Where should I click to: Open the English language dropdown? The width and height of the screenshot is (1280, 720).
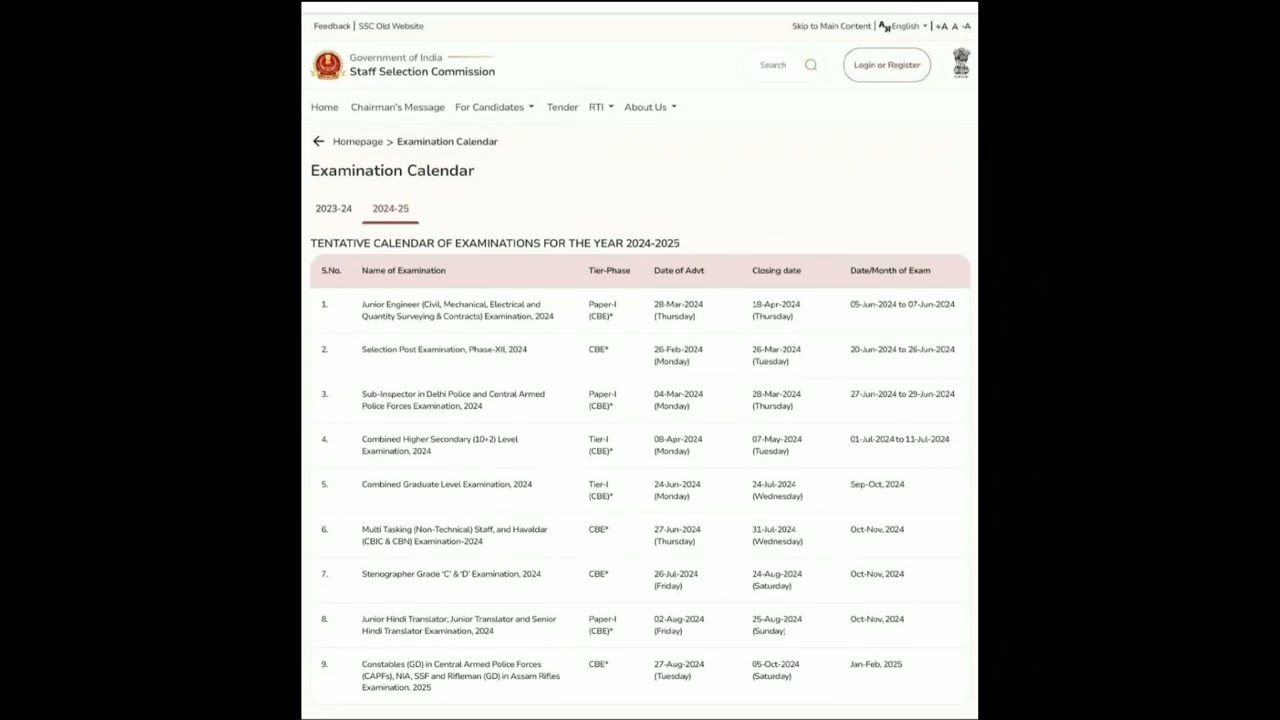click(x=909, y=26)
